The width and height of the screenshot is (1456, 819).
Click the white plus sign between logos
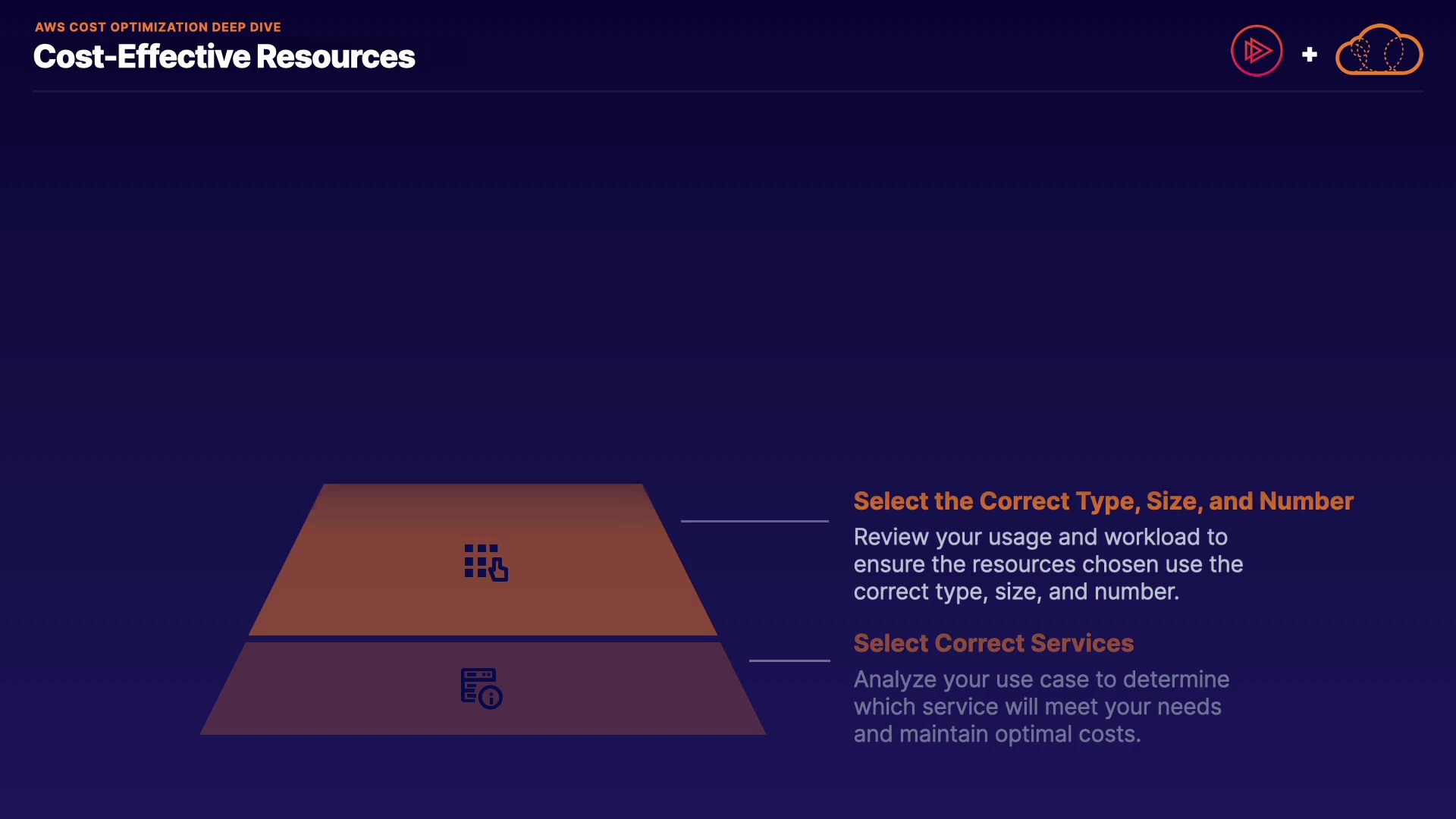point(1309,55)
